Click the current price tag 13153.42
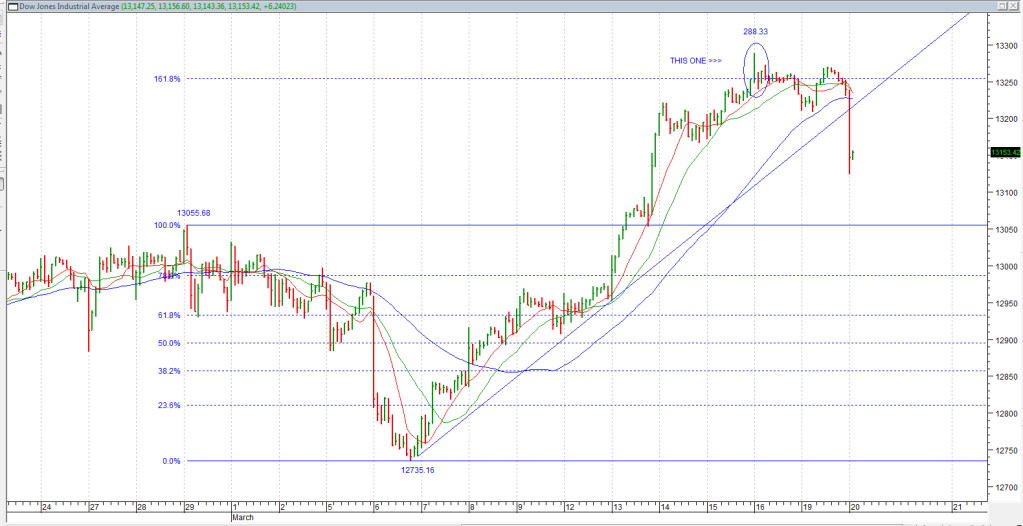Screen dimensions: 1023x526 coord(1005,152)
